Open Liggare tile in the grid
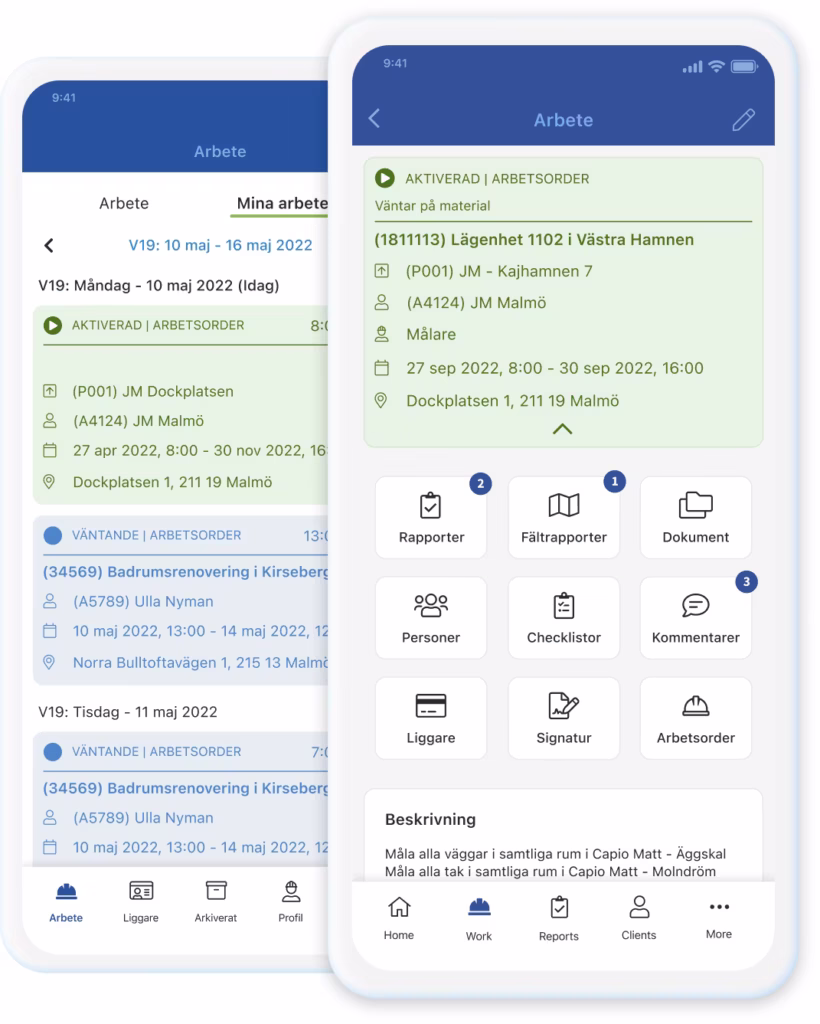This screenshot has width=820, height=1024. (431, 718)
